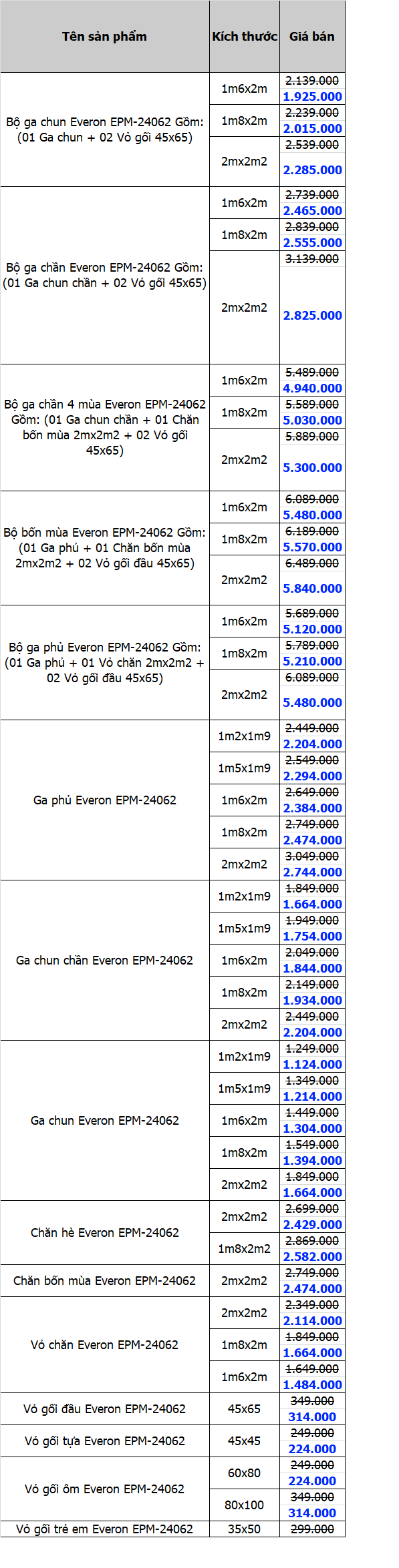Click the blue sale price 2.015.000
This screenshot has height=1568, width=399.
pos(312,128)
